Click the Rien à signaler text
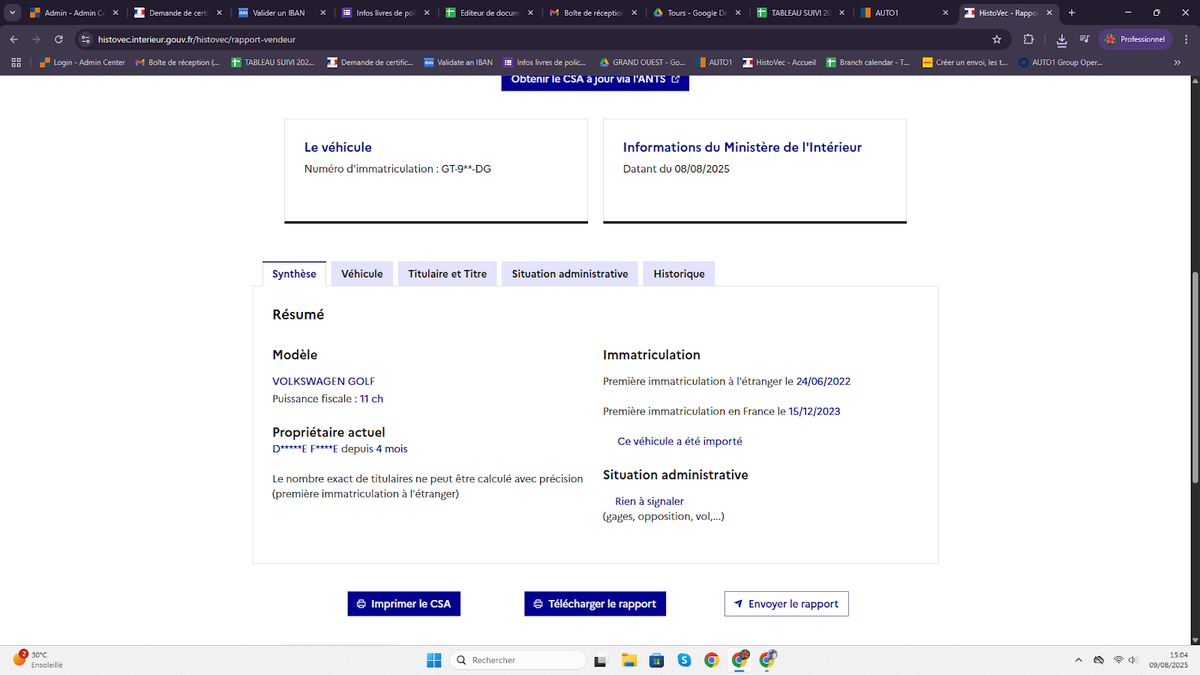The image size is (1200, 675). [x=649, y=502]
